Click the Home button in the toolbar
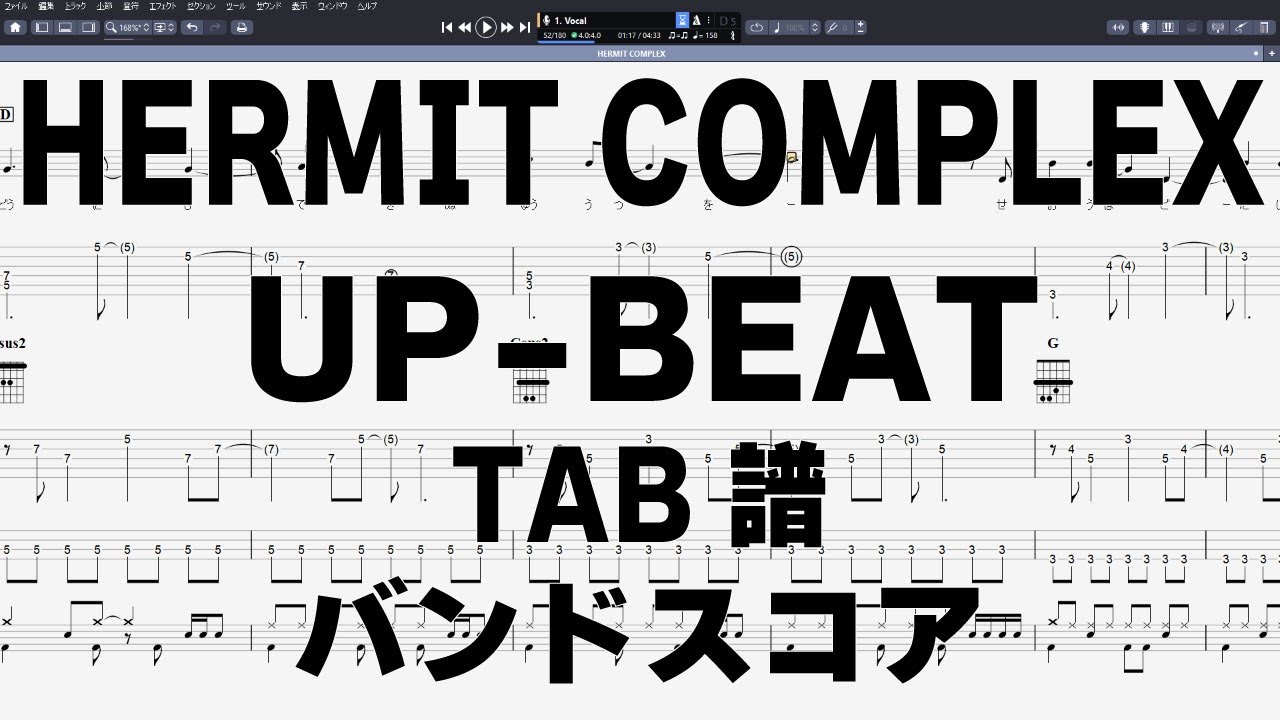The image size is (1280, 720). (16, 27)
